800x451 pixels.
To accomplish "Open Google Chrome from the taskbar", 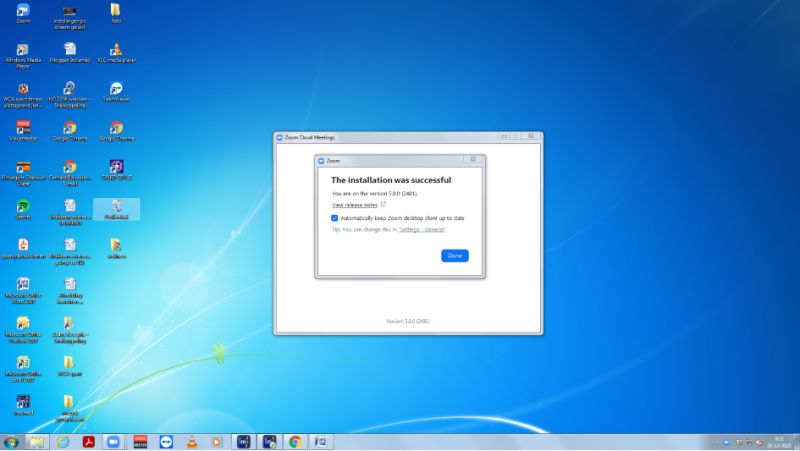I will (295, 442).
